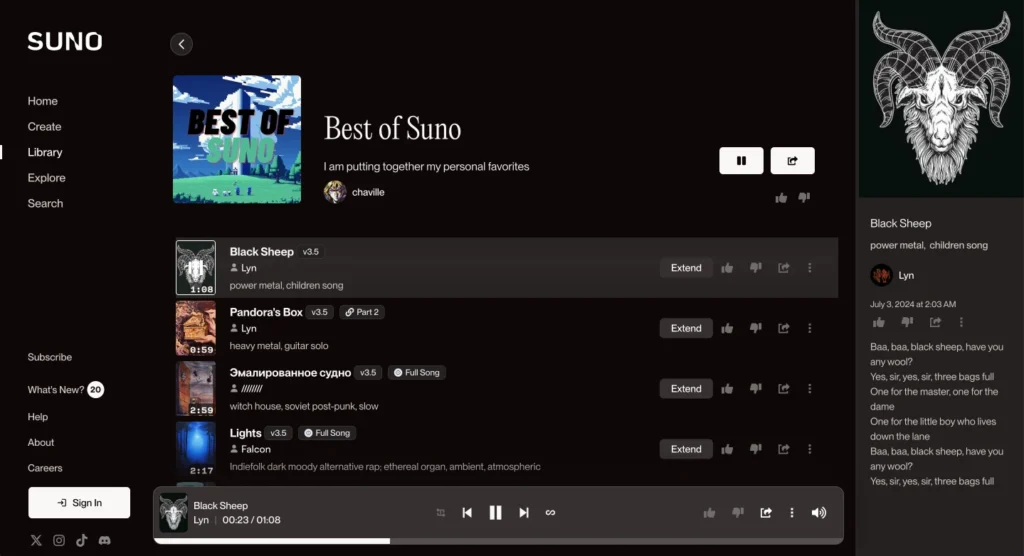Seek on the player progress bar
Viewport: 1024px width, 556px height.
[x=498, y=541]
